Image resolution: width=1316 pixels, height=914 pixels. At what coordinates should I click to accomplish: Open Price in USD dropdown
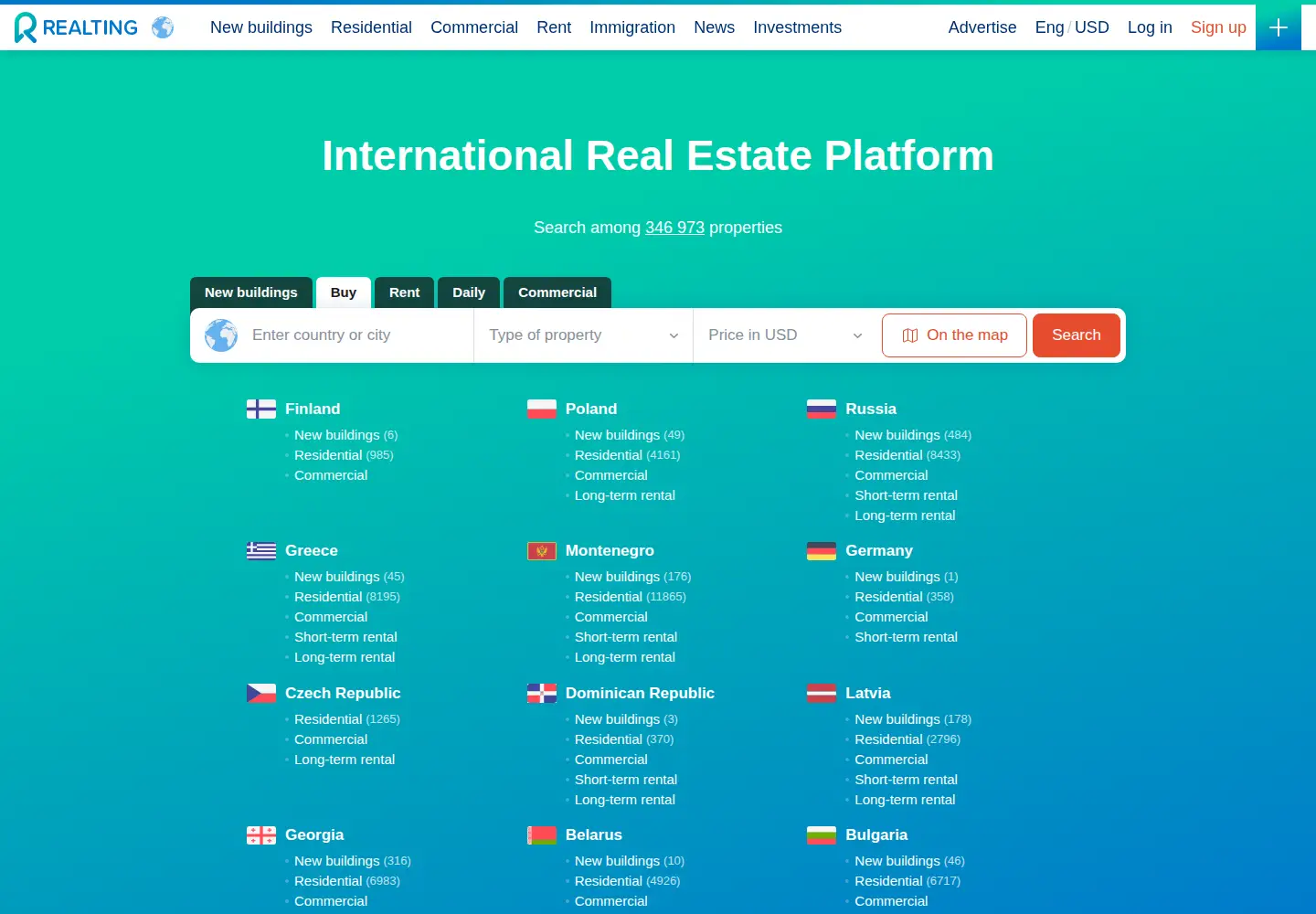coord(784,335)
